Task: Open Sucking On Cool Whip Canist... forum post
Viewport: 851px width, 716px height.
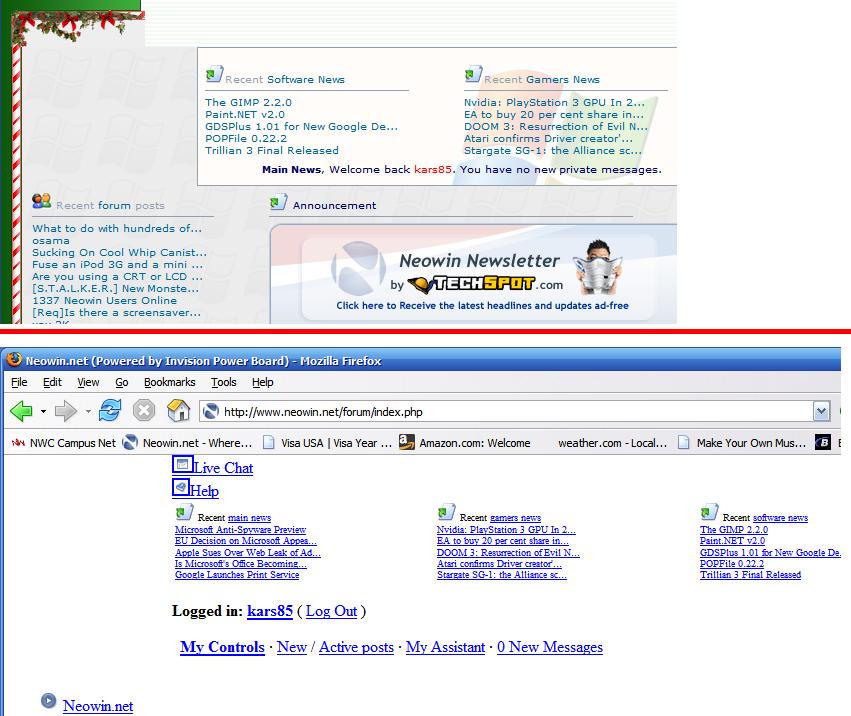Action: pyautogui.click(x=119, y=252)
